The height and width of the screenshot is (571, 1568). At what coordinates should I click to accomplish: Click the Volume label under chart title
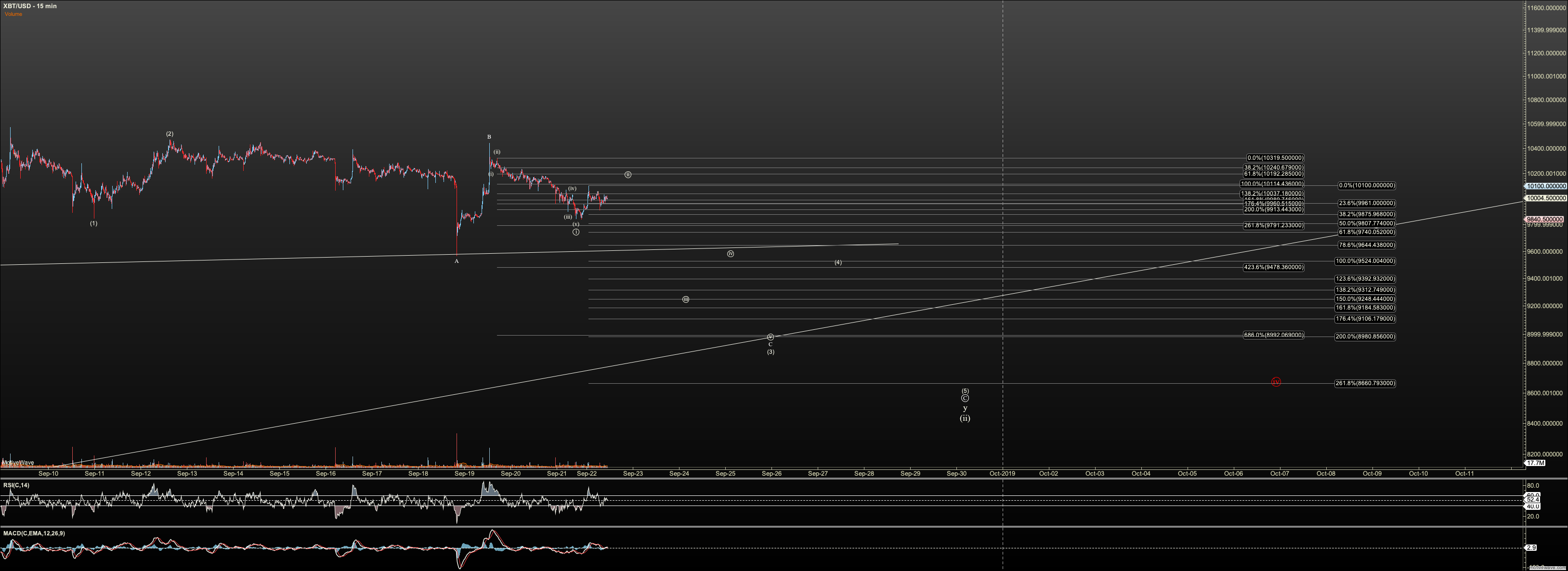coord(13,14)
